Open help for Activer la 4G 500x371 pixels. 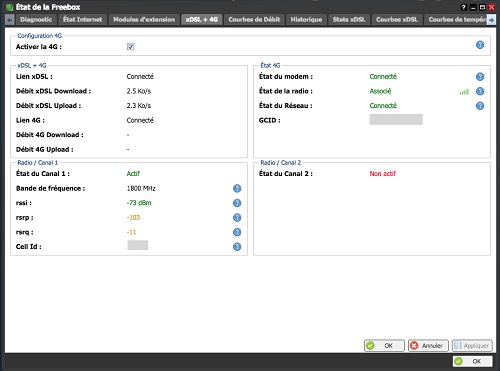coord(480,45)
